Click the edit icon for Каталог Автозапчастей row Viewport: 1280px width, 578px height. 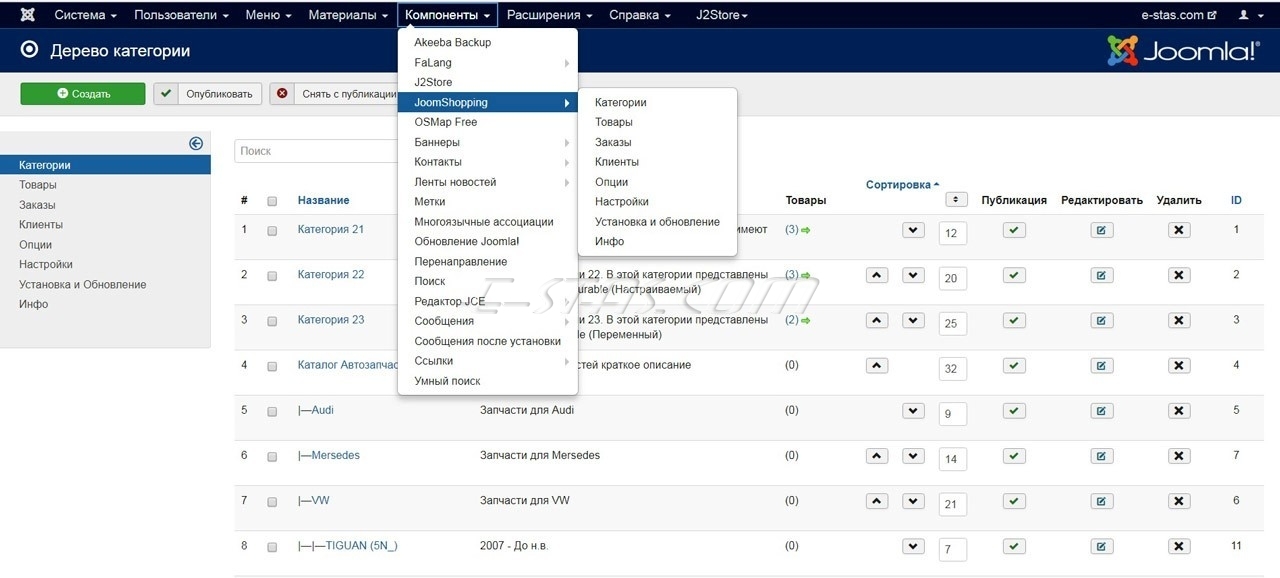[x=1101, y=366]
